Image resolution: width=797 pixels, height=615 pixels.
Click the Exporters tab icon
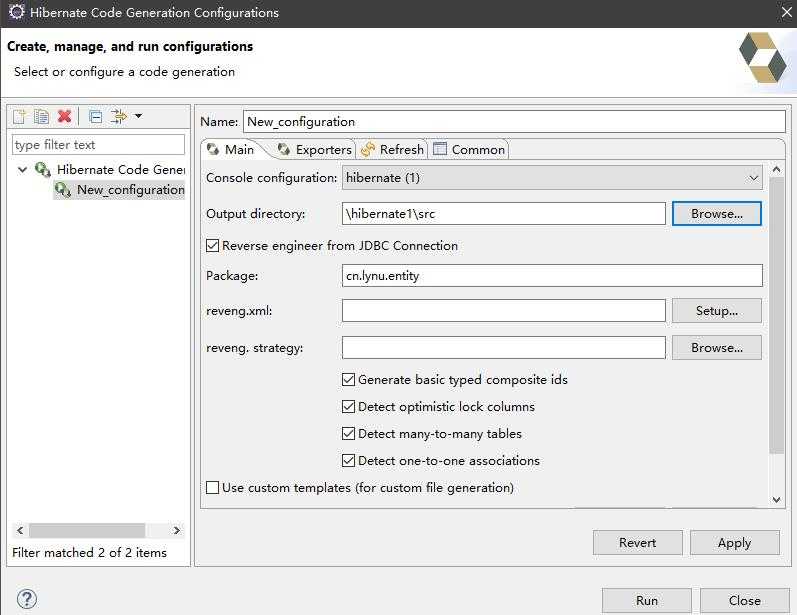(x=284, y=149)
